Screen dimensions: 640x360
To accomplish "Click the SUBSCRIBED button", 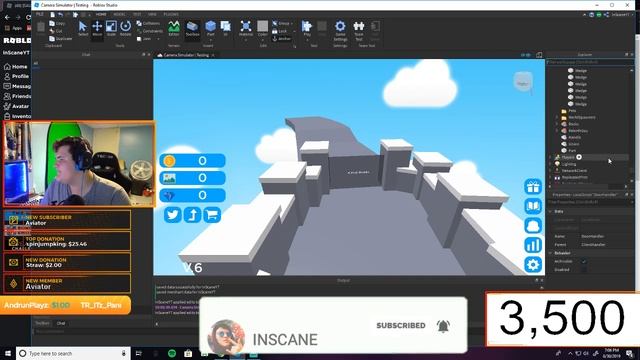I will 400,325.
